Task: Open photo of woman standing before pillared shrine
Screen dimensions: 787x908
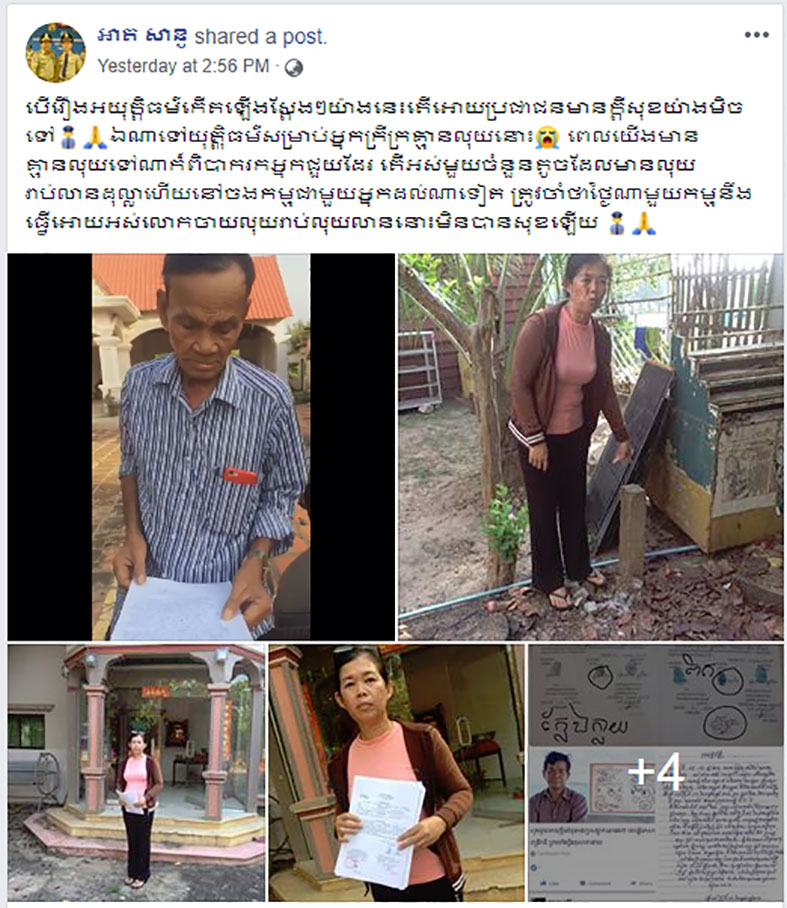Action: point(137,773)
